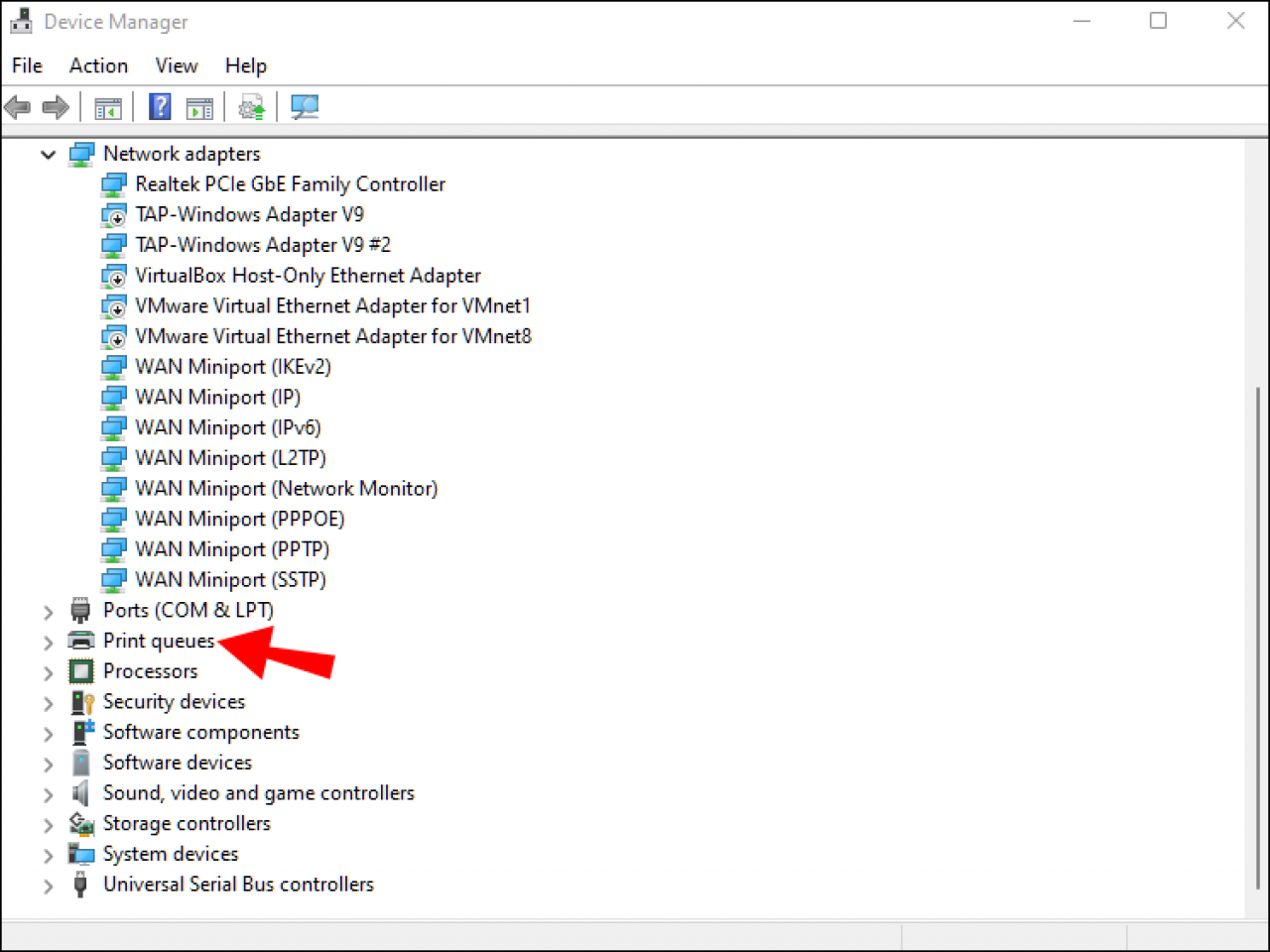This screenshot has height=952, width=1270.
Task: Click the Forward navigation arrow
Action: [x=56, y=106]
